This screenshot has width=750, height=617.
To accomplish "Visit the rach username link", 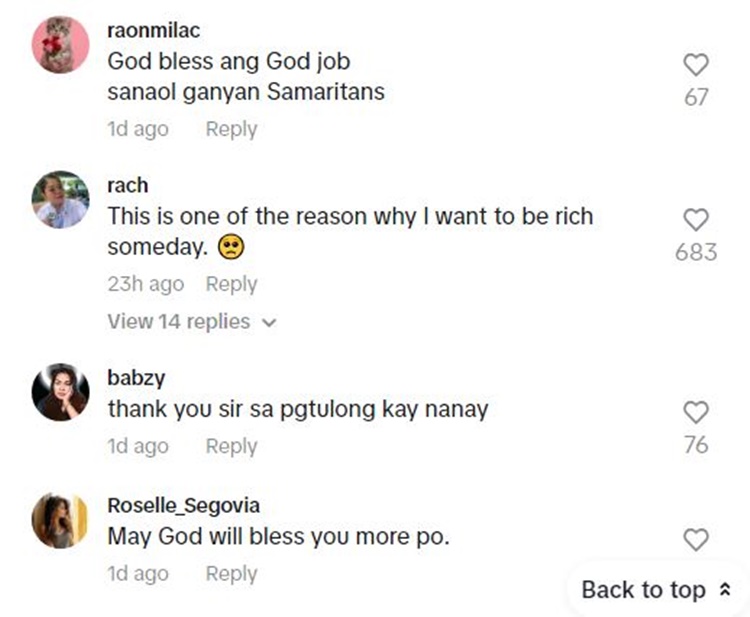I will coord(127,185).
